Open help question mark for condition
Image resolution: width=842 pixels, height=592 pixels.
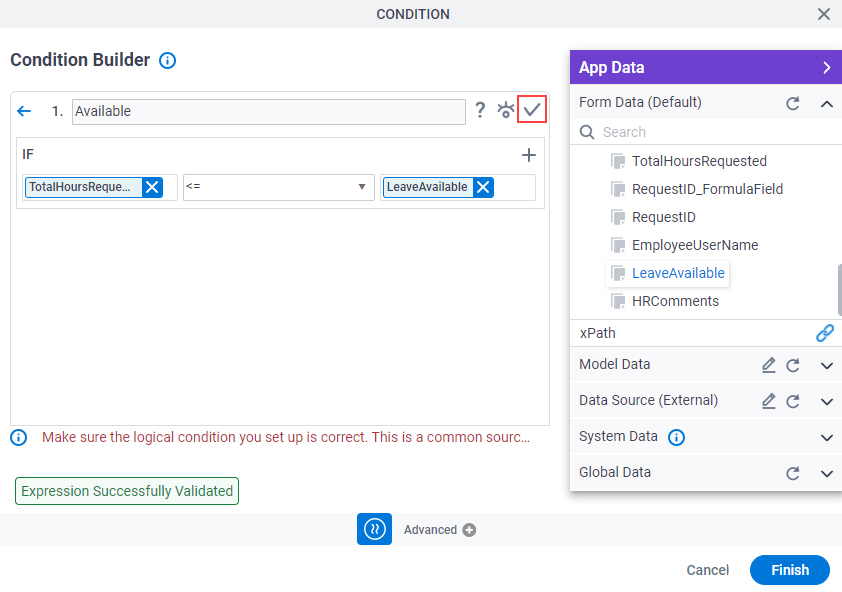pos(480,110)
